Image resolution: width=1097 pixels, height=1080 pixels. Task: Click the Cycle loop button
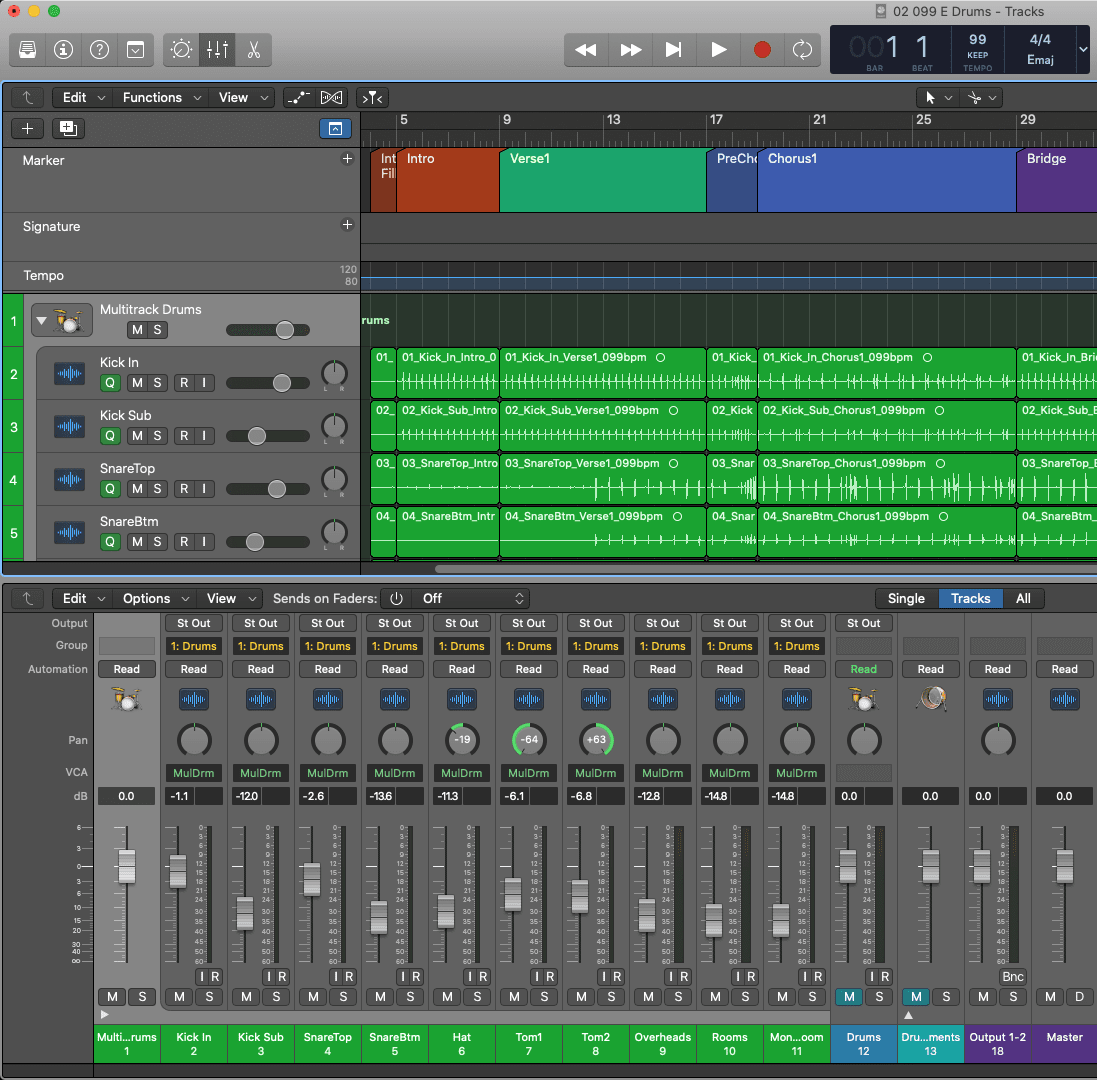point(801,49)
